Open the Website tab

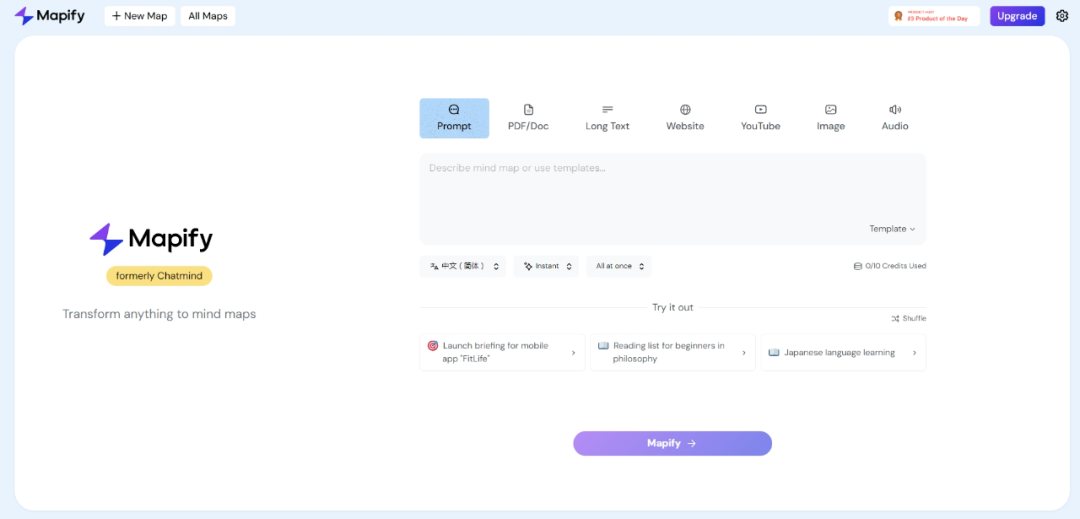coord(685,118)
